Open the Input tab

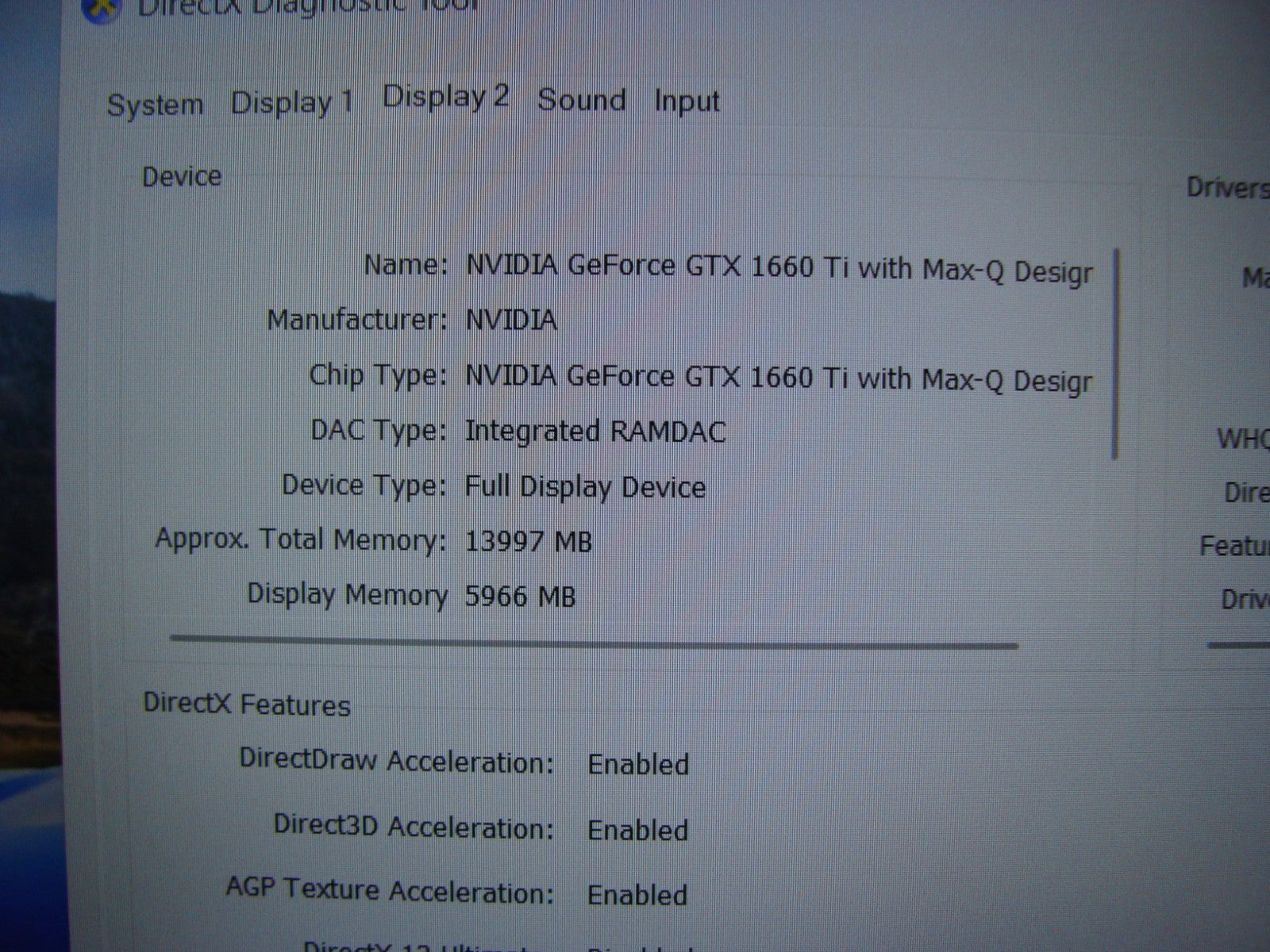click(x=687, y=102)
